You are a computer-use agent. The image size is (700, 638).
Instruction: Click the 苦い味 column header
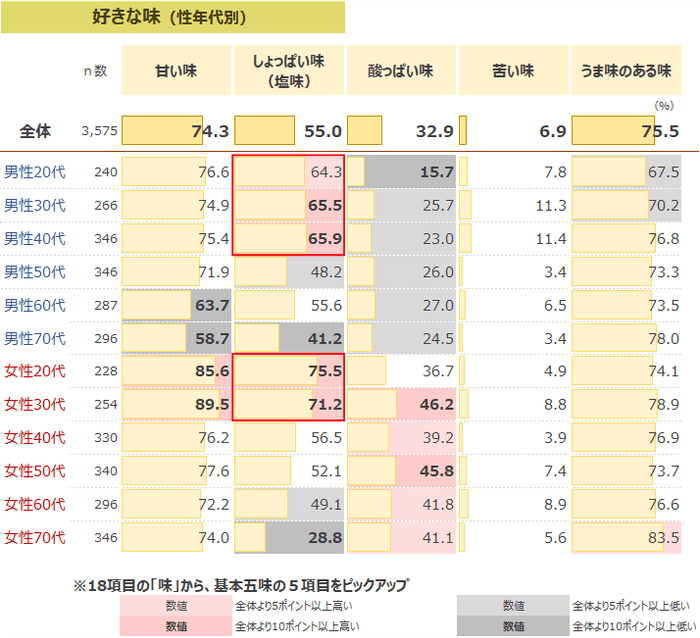pyautogui.click(x=514, y=71)
